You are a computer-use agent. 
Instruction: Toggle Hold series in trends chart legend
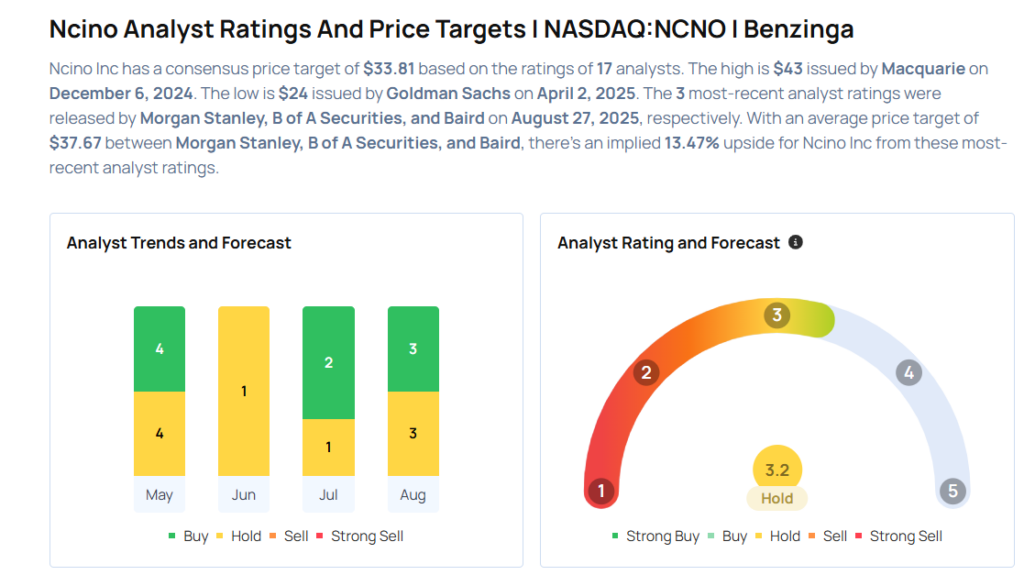239,536
